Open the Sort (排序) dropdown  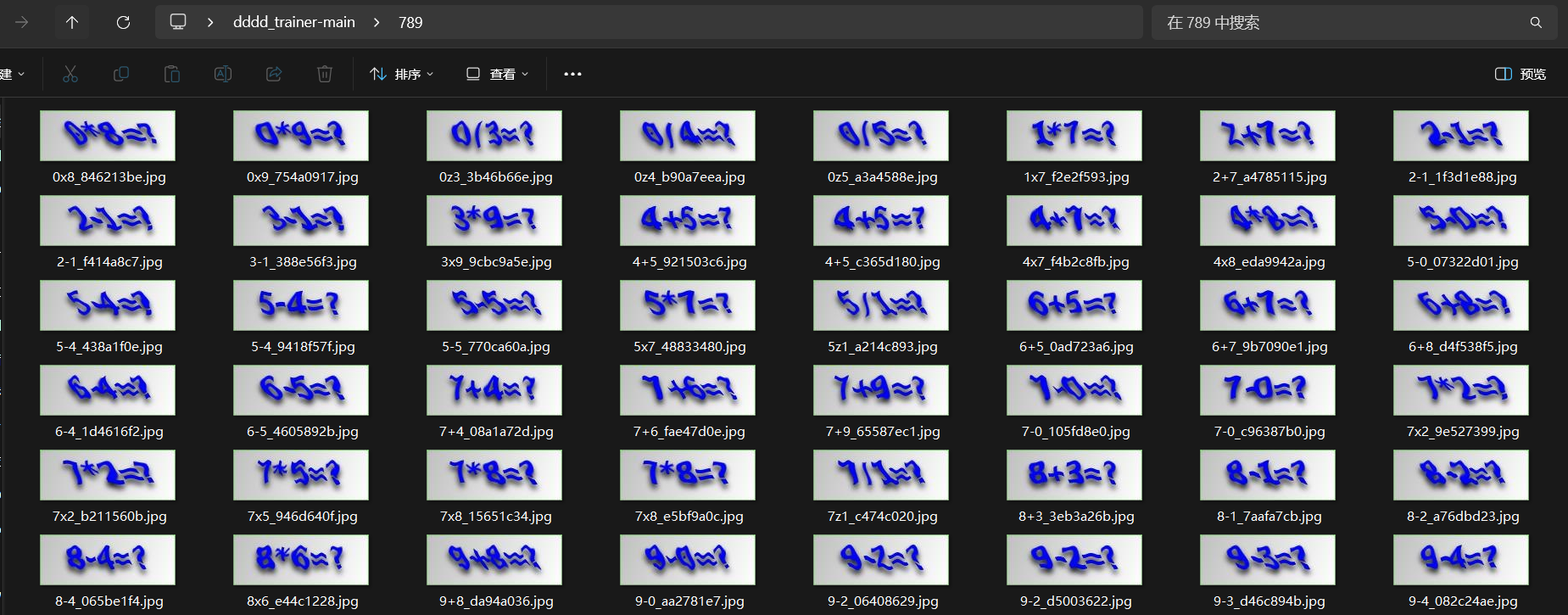click(x=402, y=74)
